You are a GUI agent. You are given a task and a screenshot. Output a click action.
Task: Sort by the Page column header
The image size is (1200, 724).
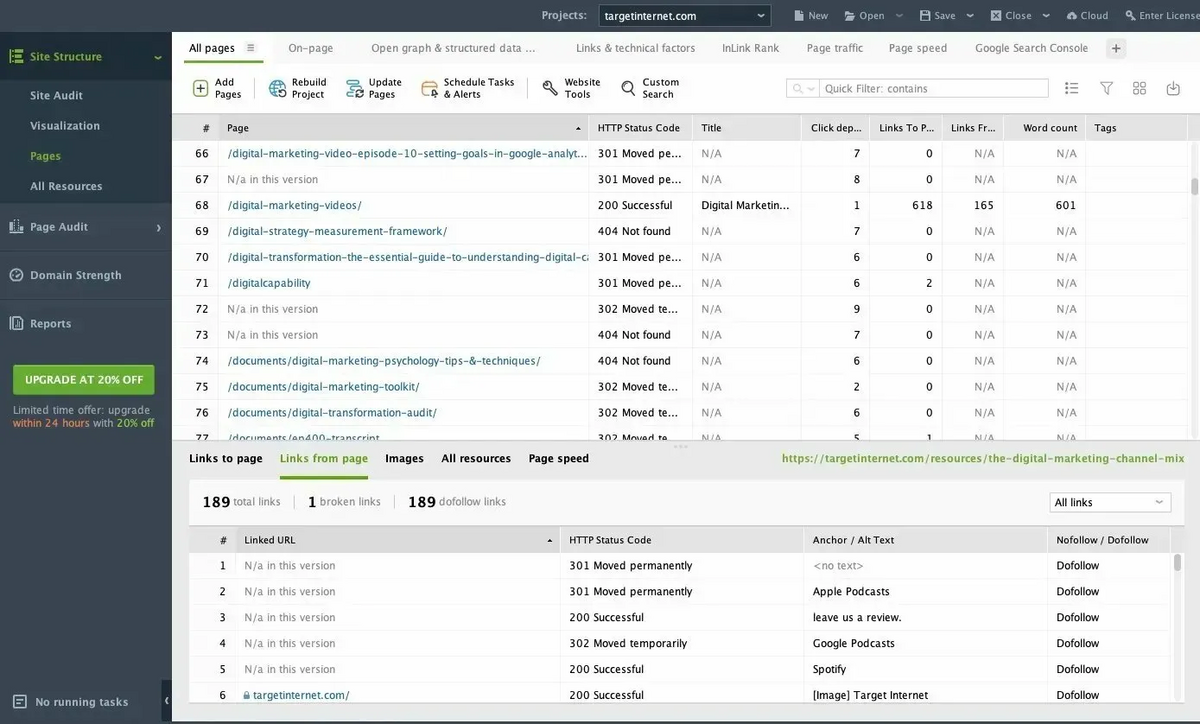tap(403, 128)
